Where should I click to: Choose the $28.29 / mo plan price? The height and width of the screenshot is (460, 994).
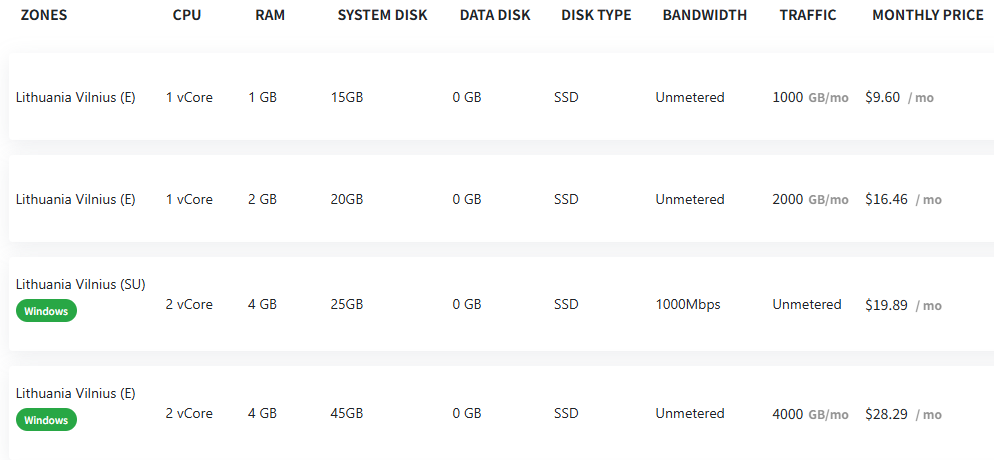point(903,414)
